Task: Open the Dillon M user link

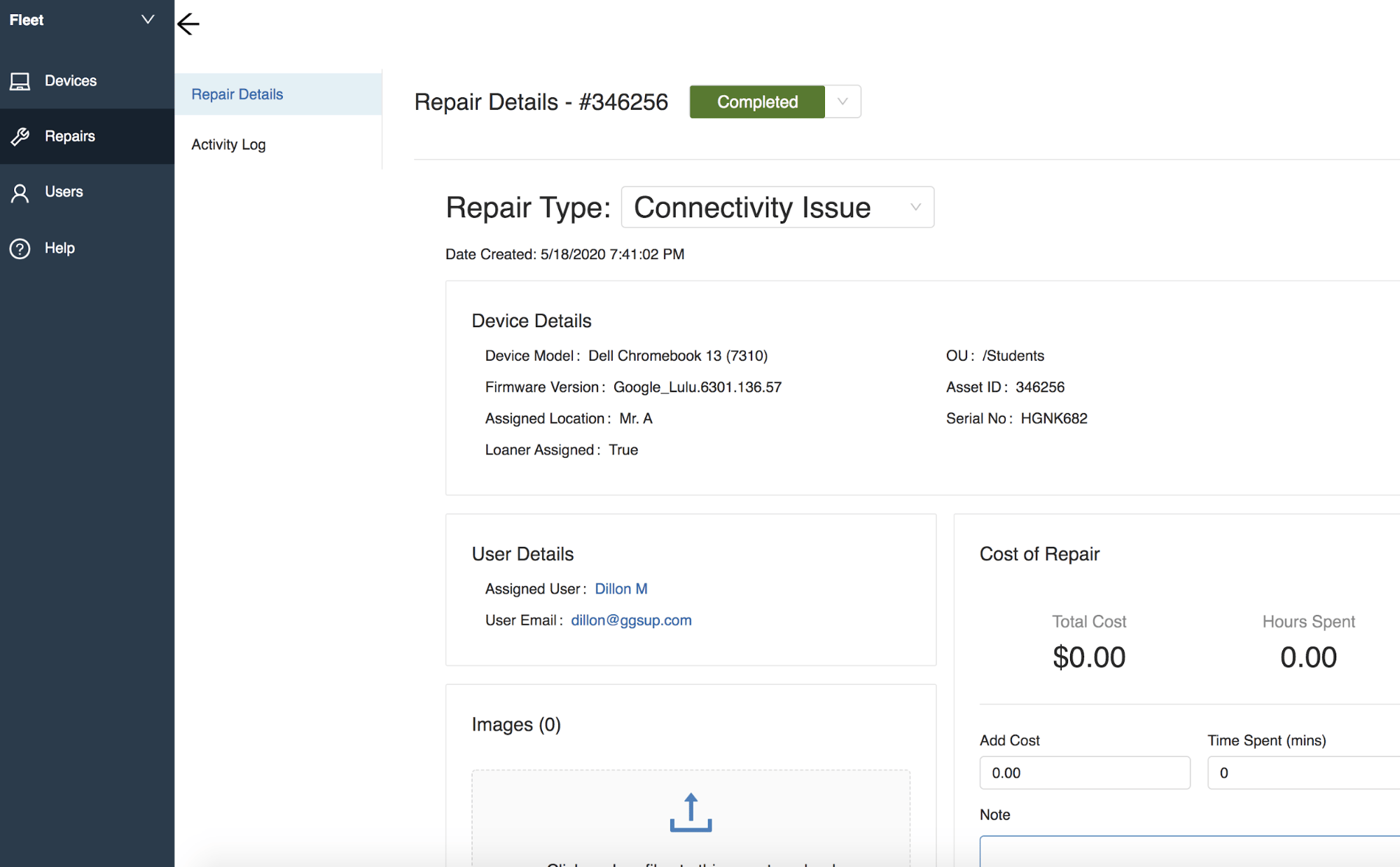Action: click(621, 589)
